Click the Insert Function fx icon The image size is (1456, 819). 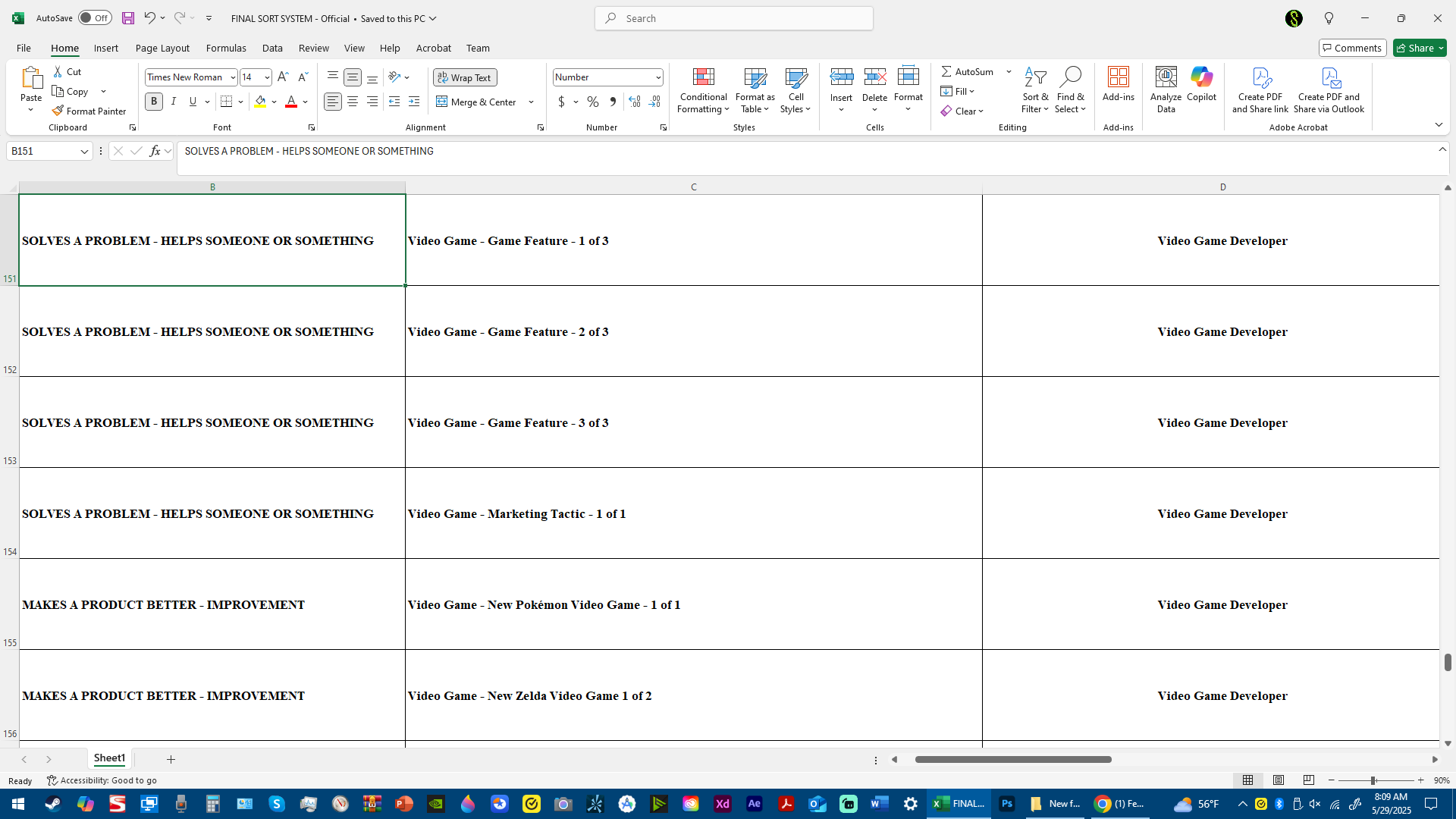pyautogui.click(x=155, y=151)
